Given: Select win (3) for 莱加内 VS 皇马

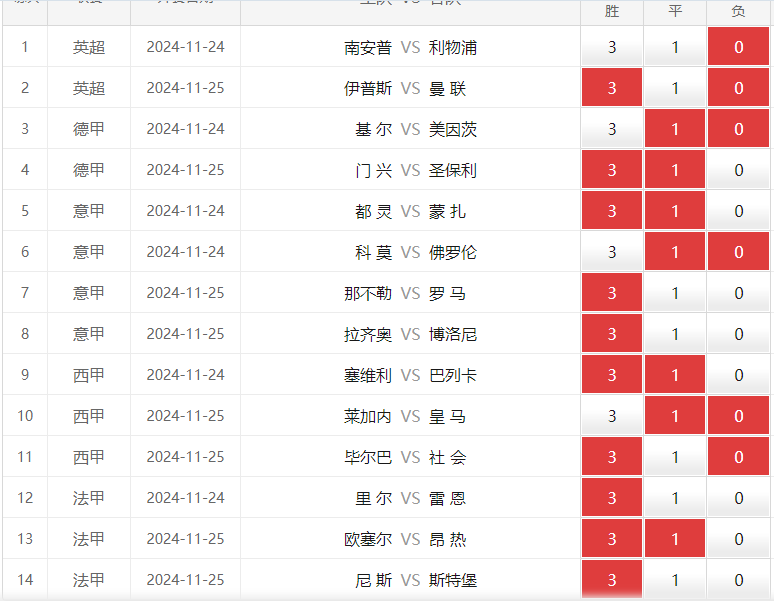Looking at the screenshot, I should tap(612, 416).
